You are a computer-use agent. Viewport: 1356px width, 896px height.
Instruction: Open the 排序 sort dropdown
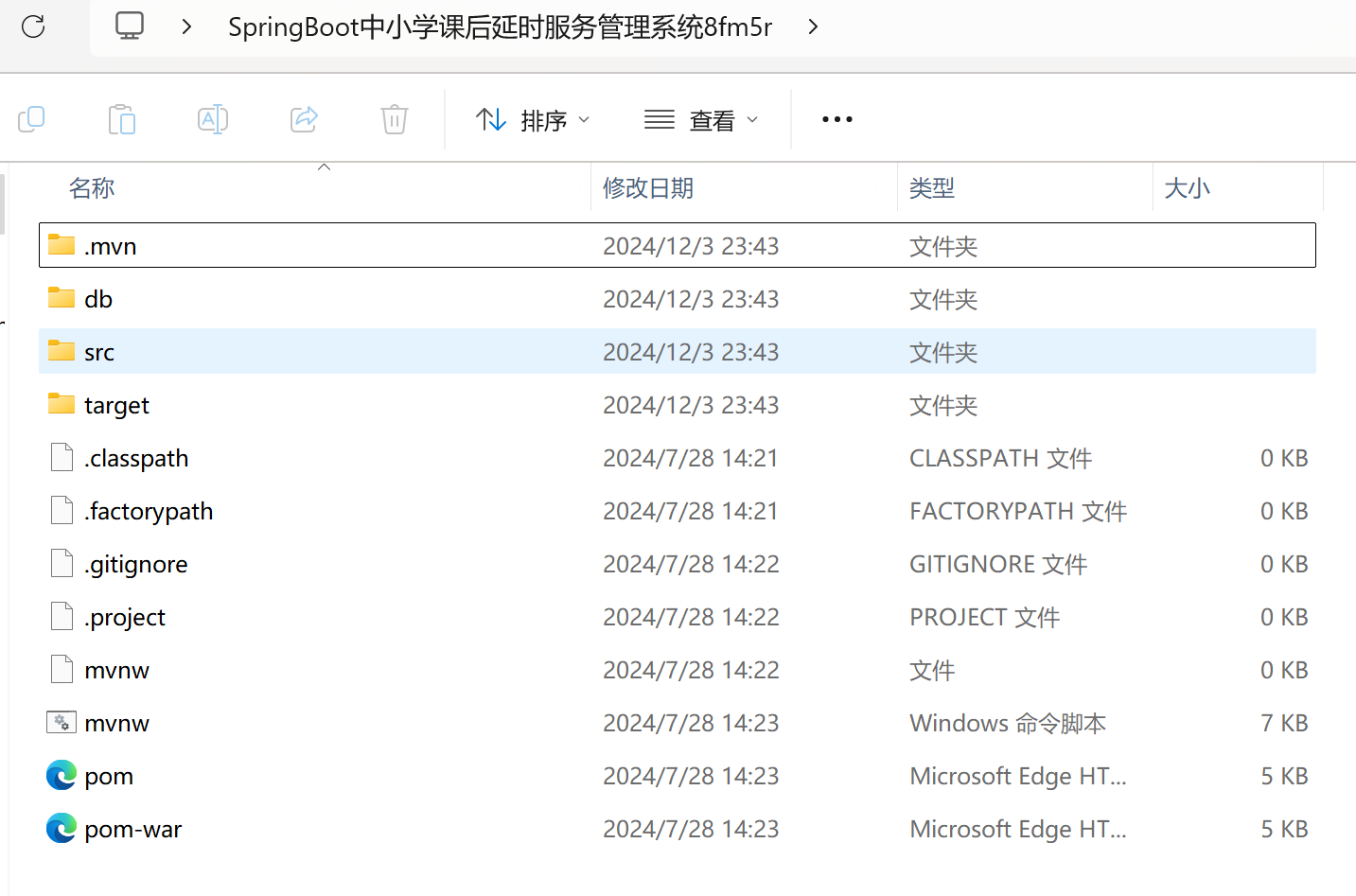pos(533,120)
